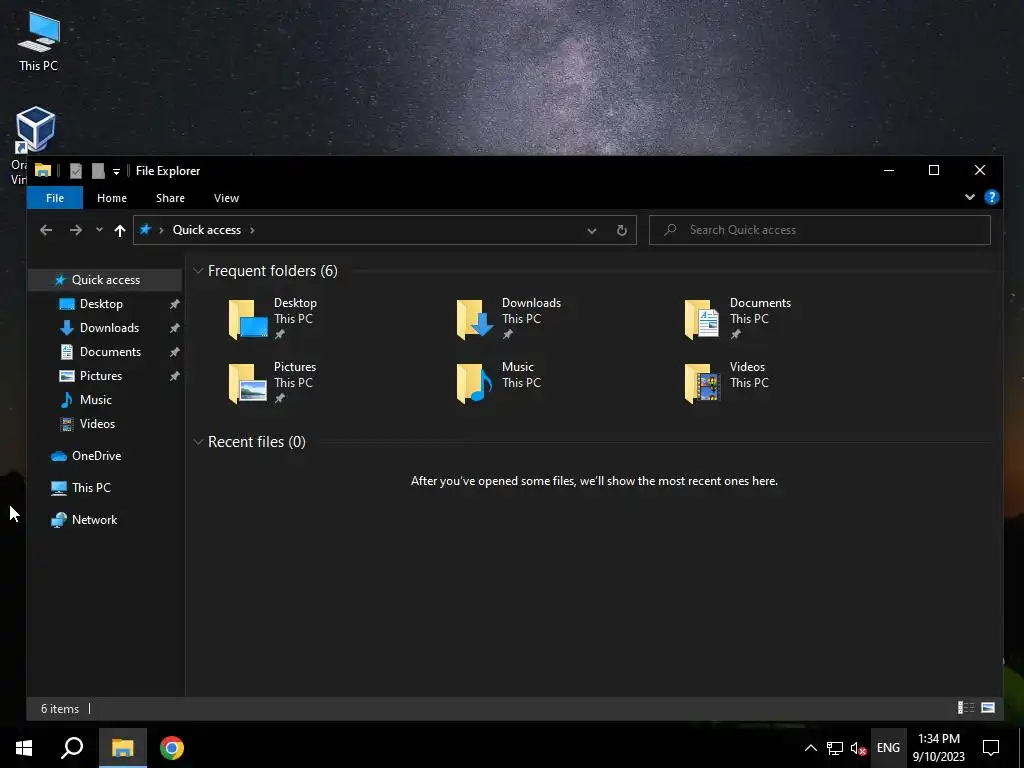This screenshot has height=768, width=1024.
Task: Show hidden system tray icons
Action: [810, 748]
